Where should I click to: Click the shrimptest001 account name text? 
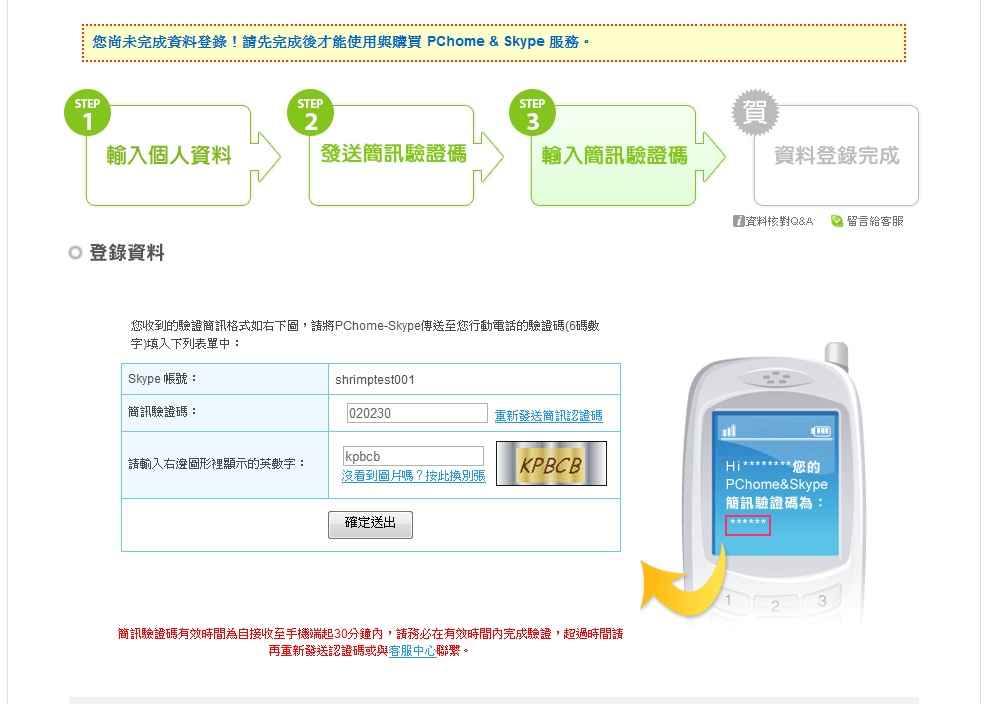(375, 380)
